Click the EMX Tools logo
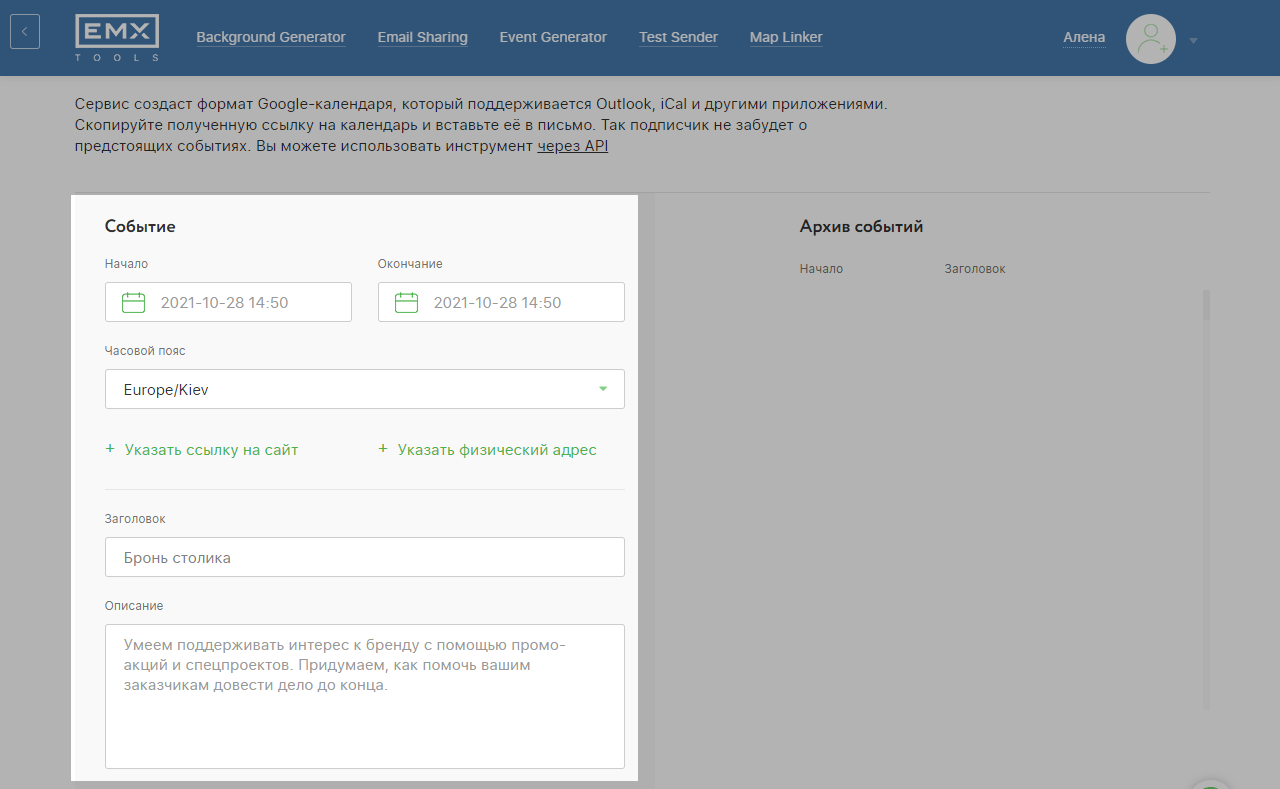1280x789 pixels. click(x=117, y=39)
